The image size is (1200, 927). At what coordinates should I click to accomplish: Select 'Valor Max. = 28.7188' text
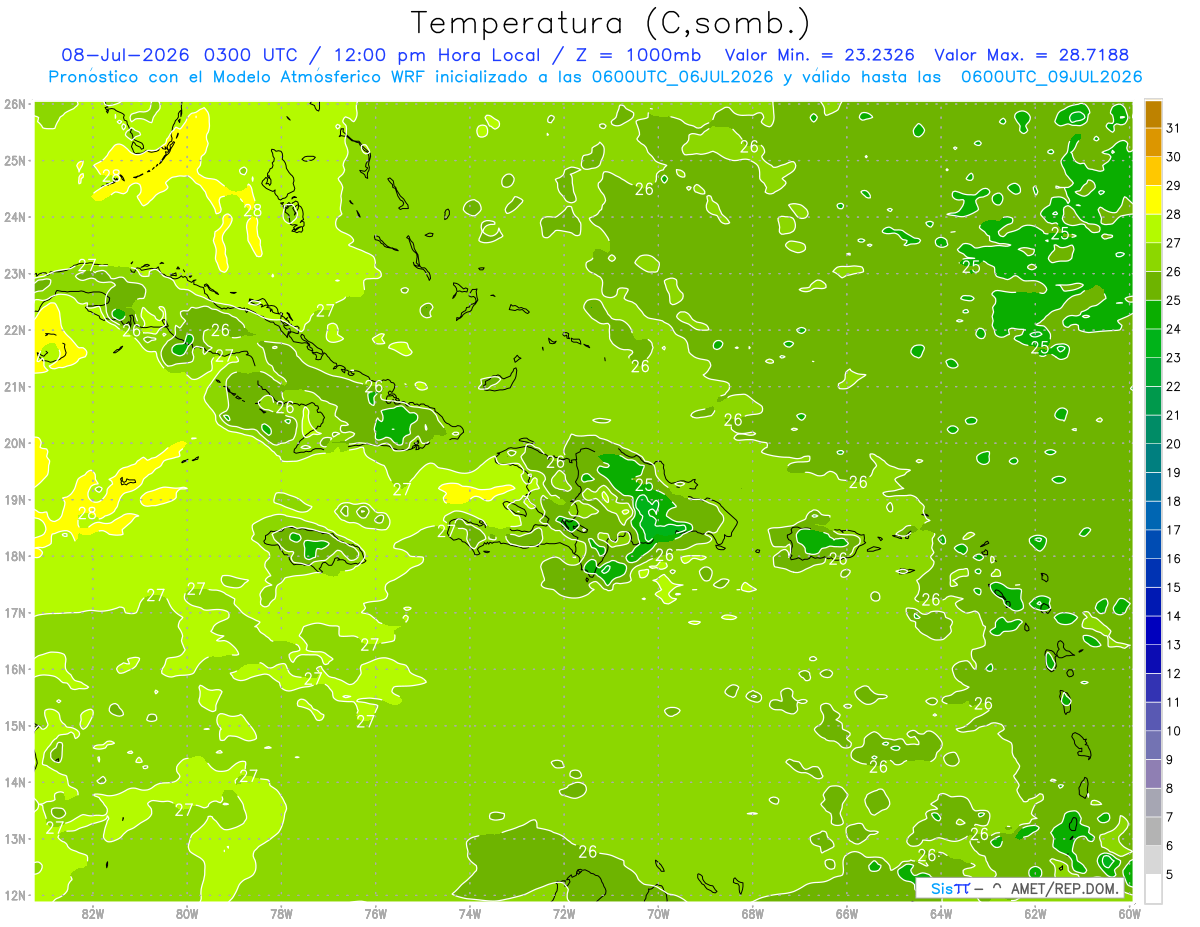1032,55
